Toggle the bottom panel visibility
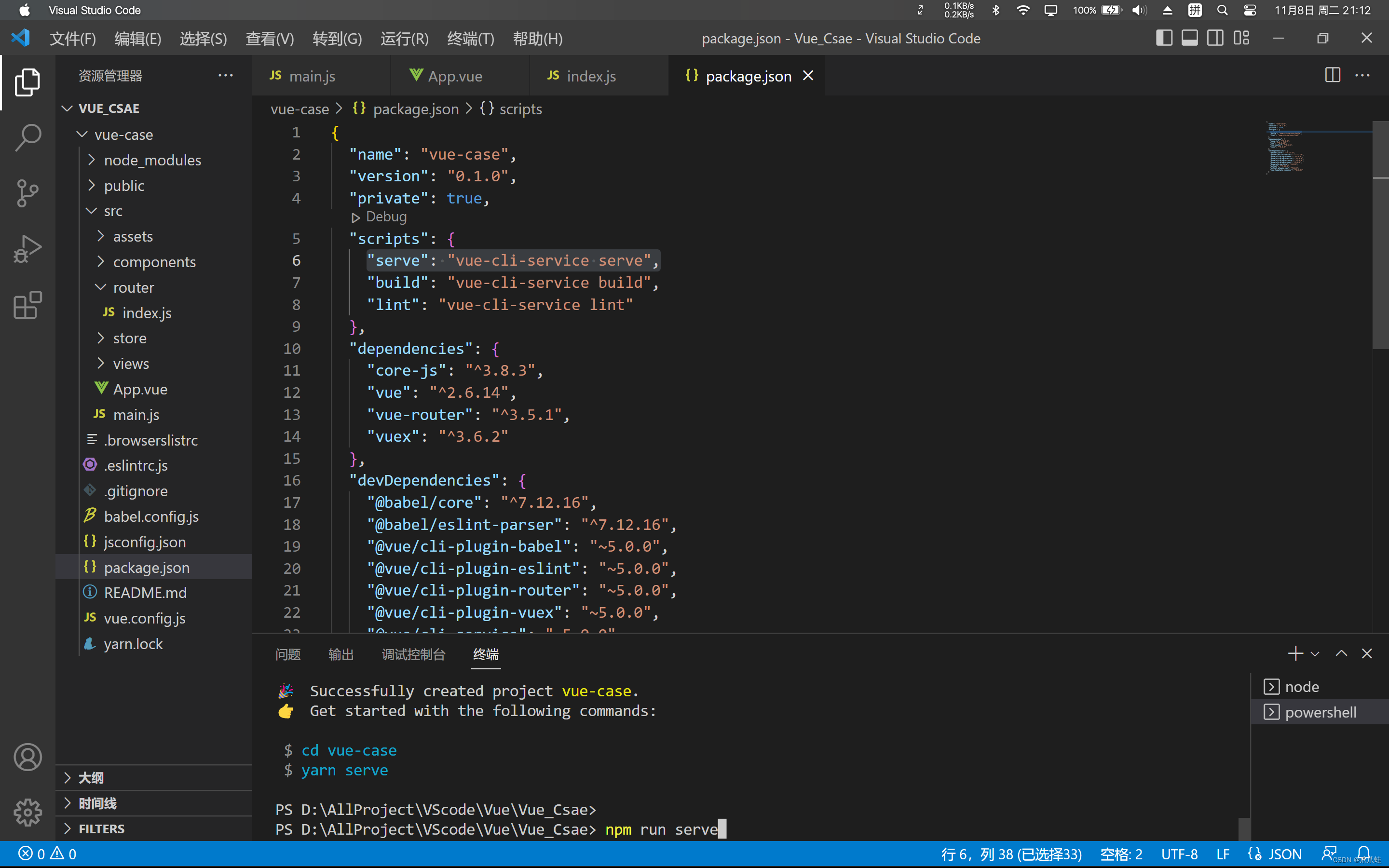 click(1189, 38)
